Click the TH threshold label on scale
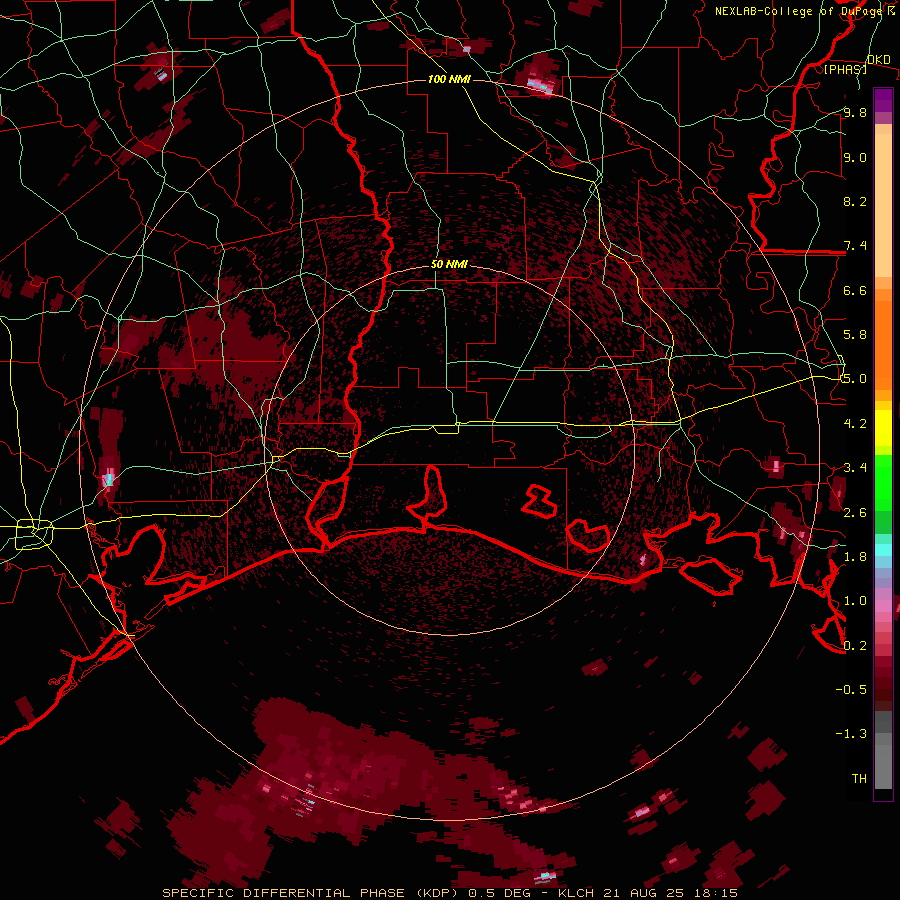Image resolution: width=900 pixels, height=900 pixels. [859, 779]
